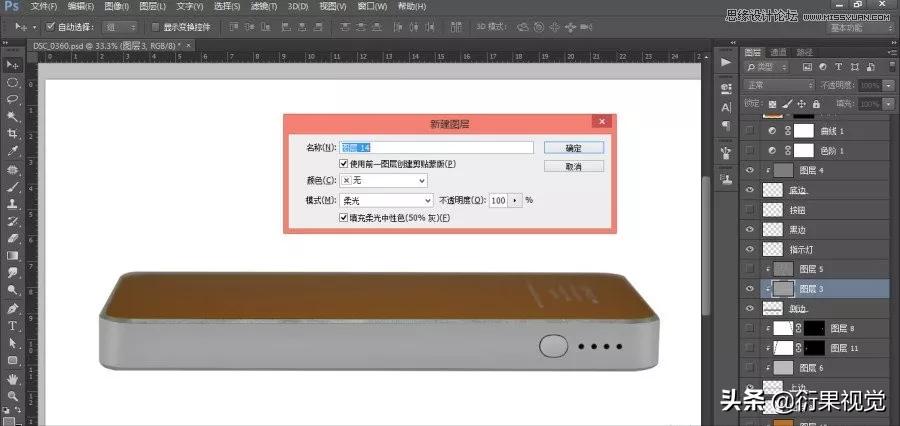Select the History Brush tool

pyautogui.click(x=12, y=221)
